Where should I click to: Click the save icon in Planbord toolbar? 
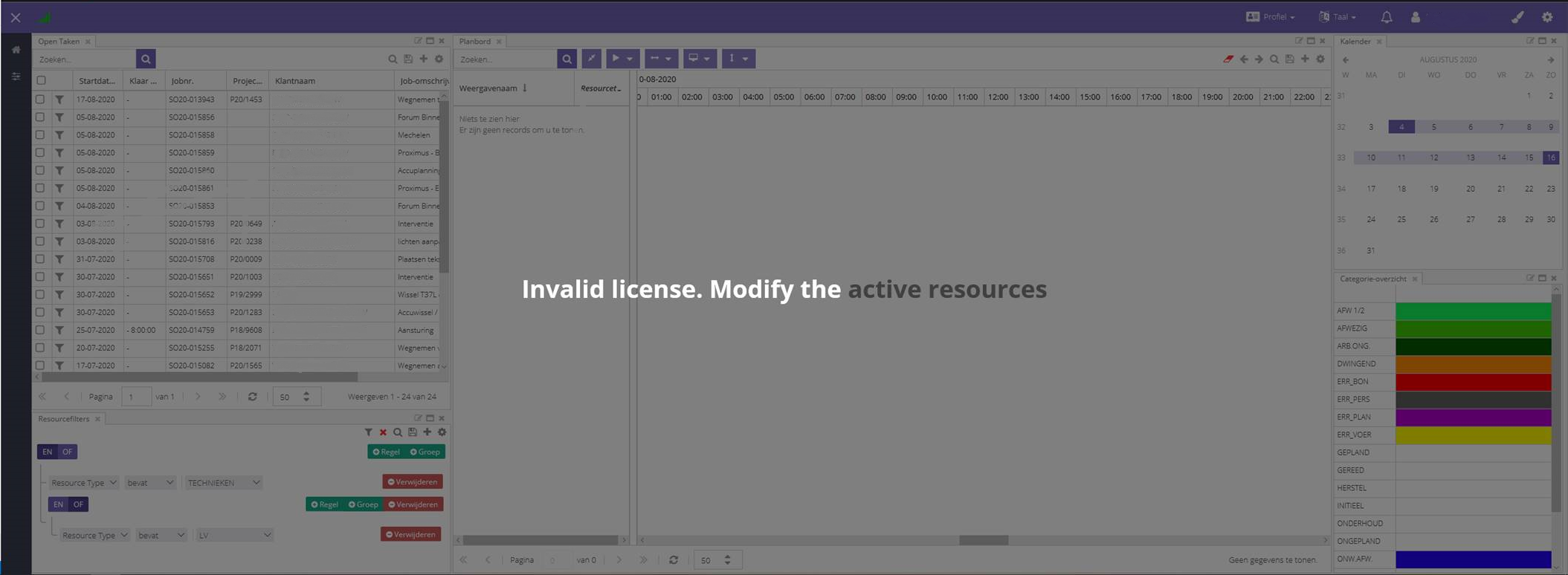1290,59
